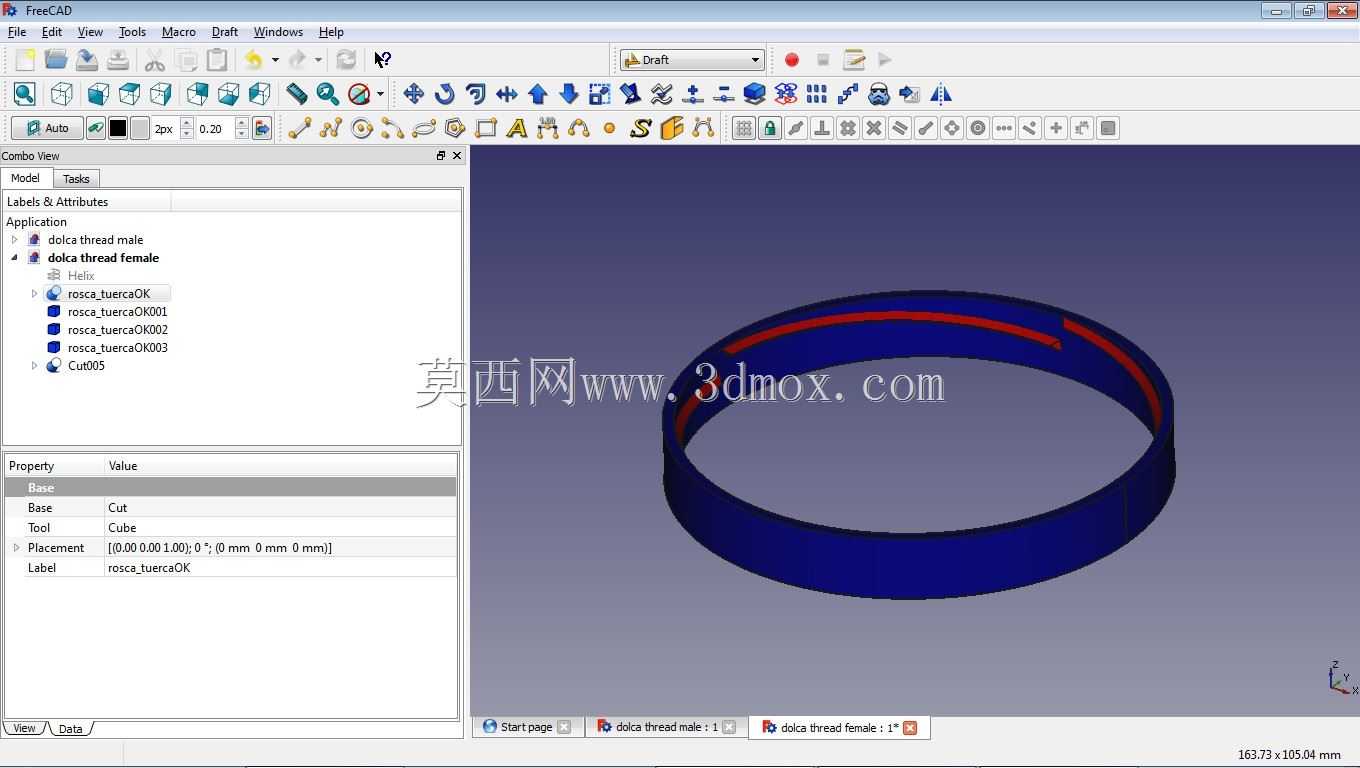Select the Draft Arc tool
Screen dimensions: 1360x768
[x=393, y=128]
